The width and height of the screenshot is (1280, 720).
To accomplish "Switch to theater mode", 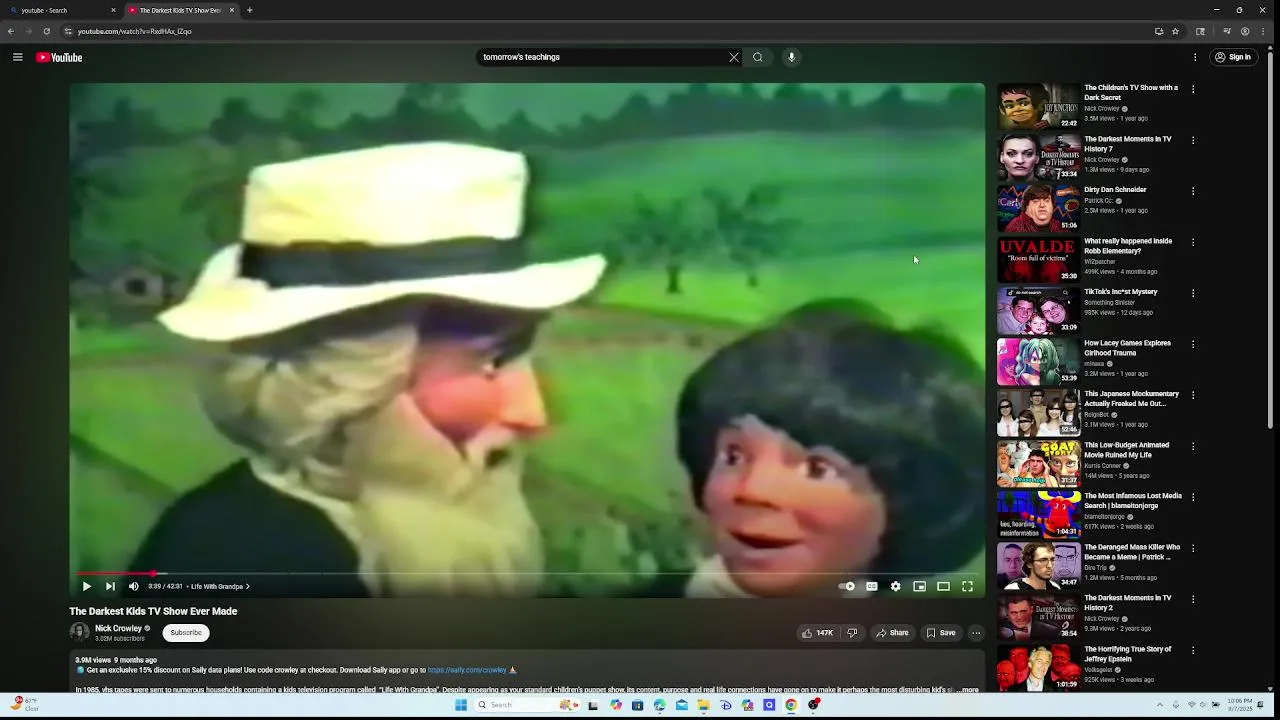I will pos(943,586).
